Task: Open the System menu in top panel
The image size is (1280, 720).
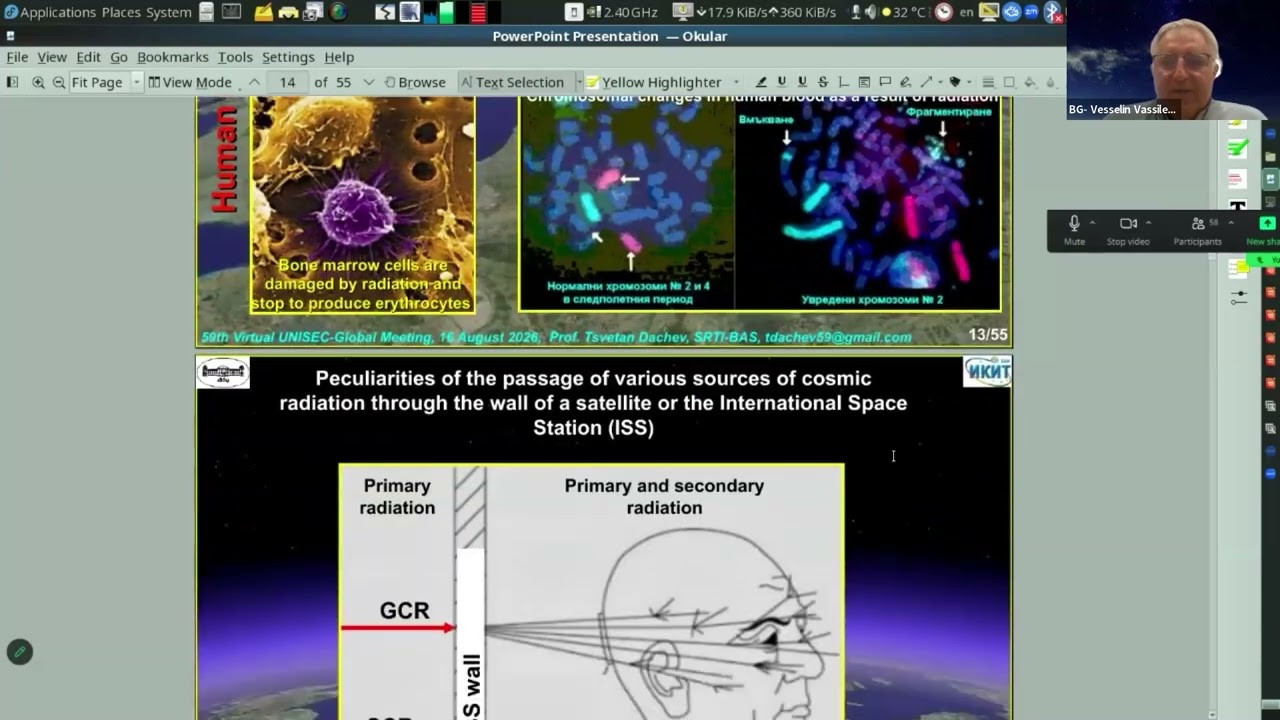Action: coord(169,12)
